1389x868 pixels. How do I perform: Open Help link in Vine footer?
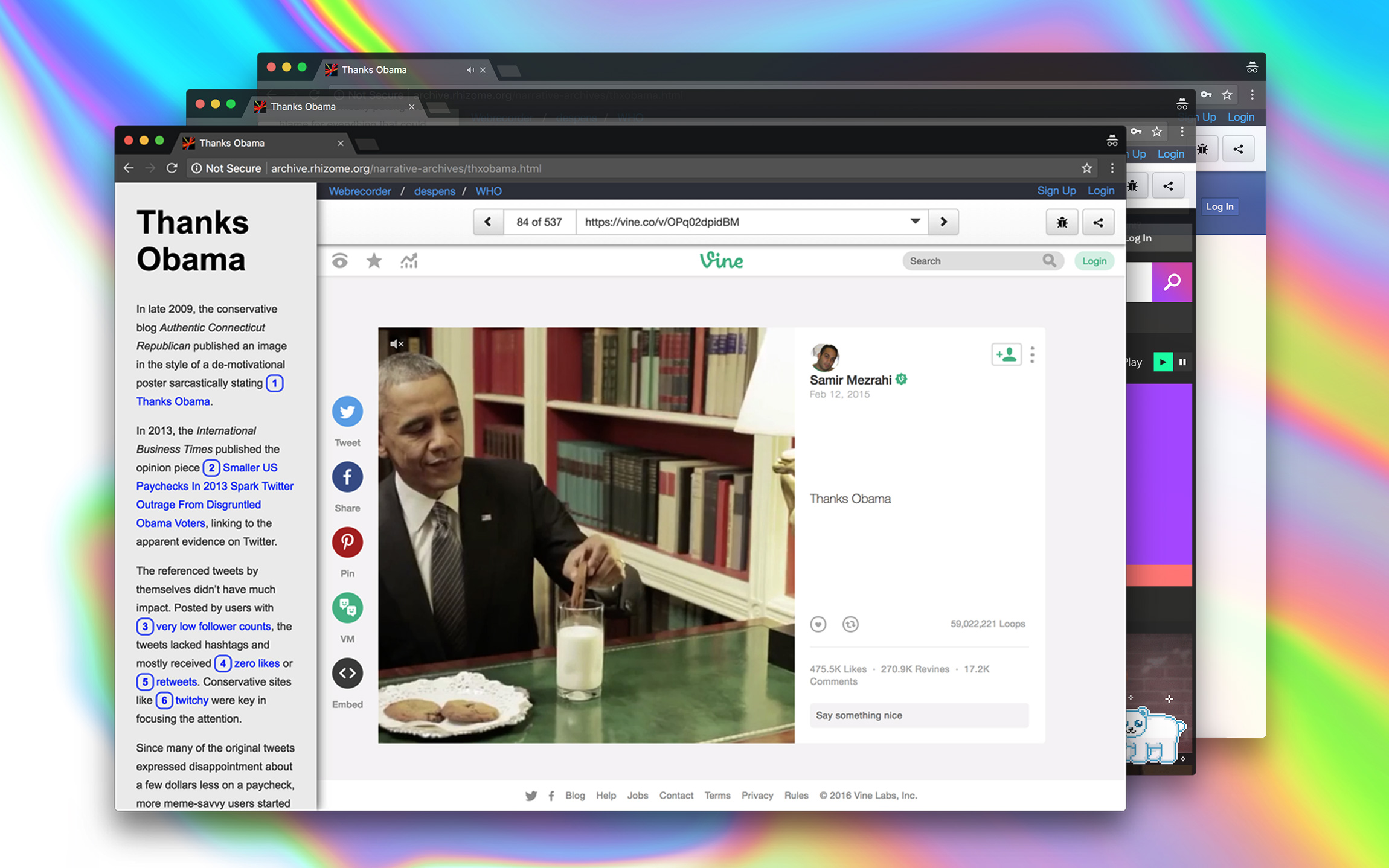point(606,796)
